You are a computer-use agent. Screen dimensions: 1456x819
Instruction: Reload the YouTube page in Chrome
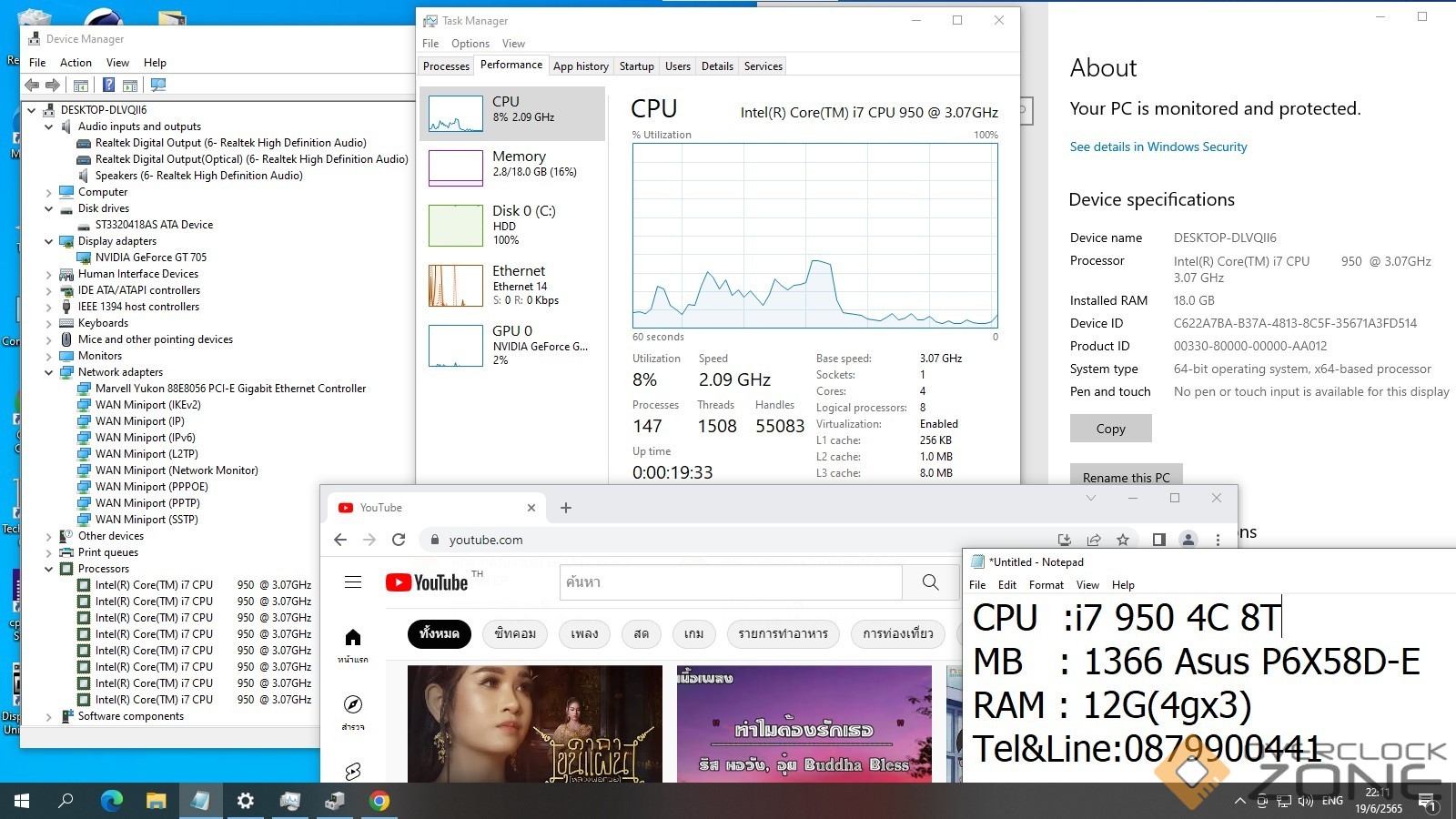[x=399, y=540]
